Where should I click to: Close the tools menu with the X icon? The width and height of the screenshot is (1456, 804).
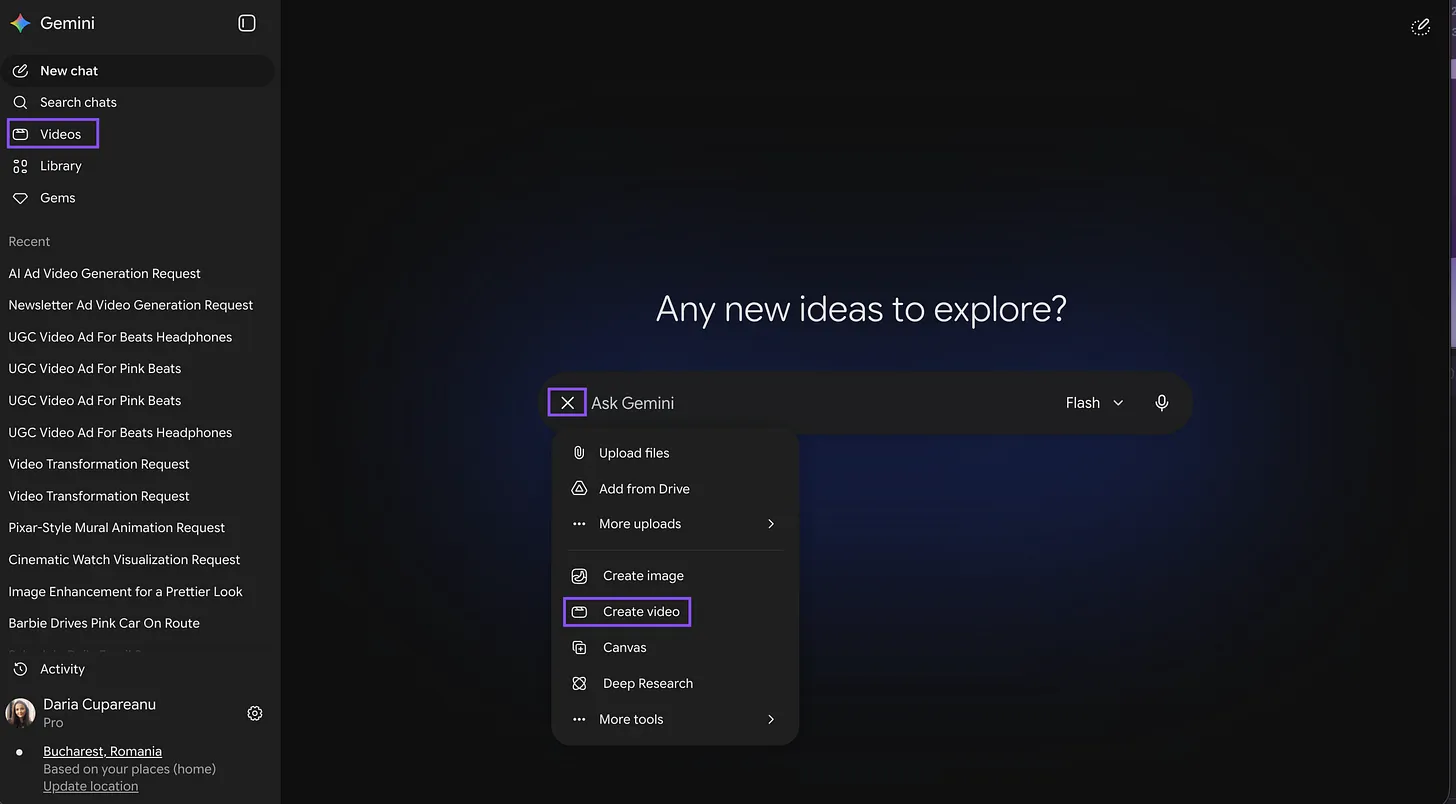pyautogui.click(x=567, y=403)
